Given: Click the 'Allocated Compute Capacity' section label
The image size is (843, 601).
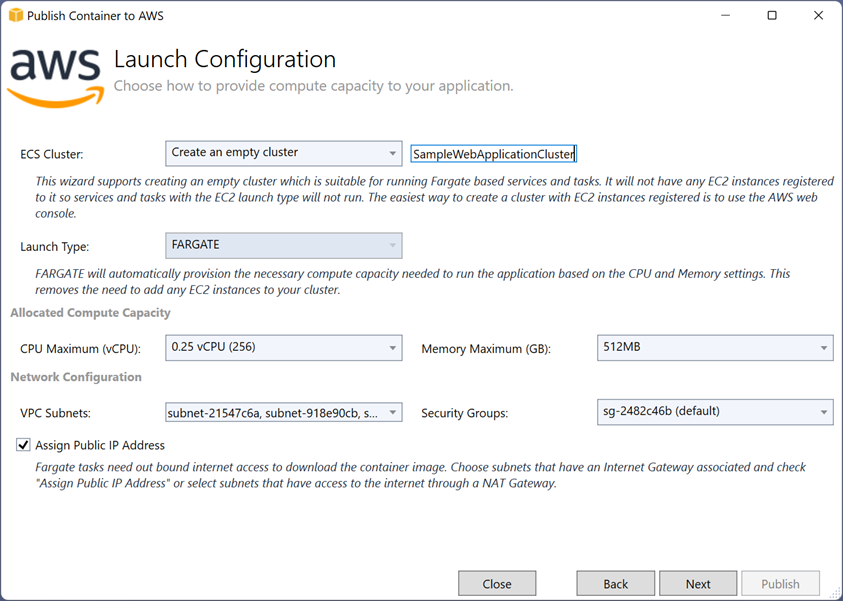Looking at the screenshot, I should click(x=90, y=313).
